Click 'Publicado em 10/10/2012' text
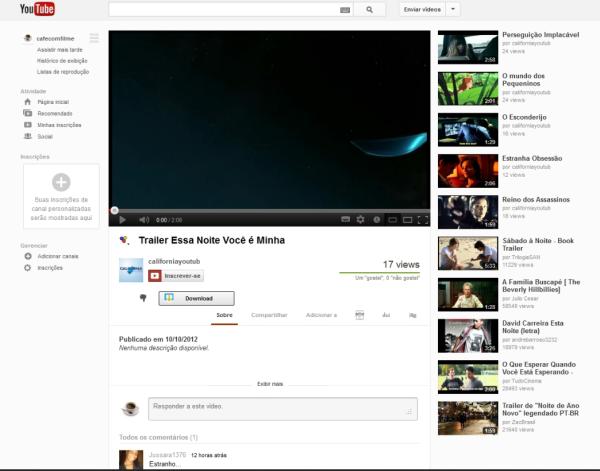 coord(158,339)
